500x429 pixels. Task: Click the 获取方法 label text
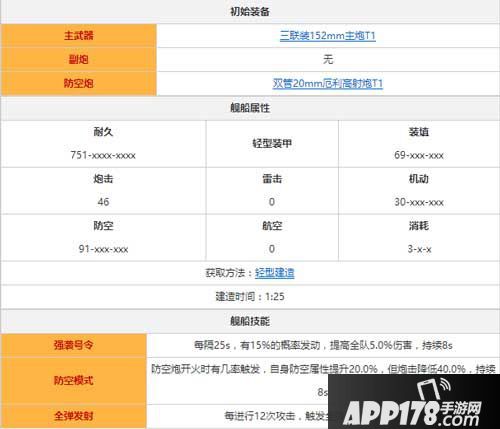pyautogui.click(x=225, y=273)
